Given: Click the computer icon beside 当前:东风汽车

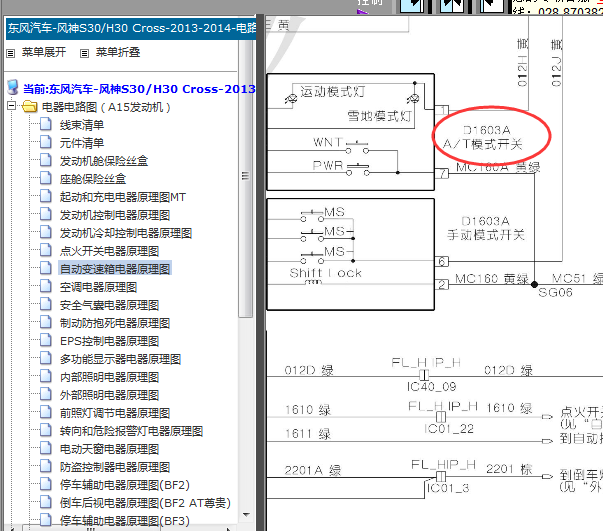Looking at the screenshot, I should pyautogui.click(x=13, y=88).
